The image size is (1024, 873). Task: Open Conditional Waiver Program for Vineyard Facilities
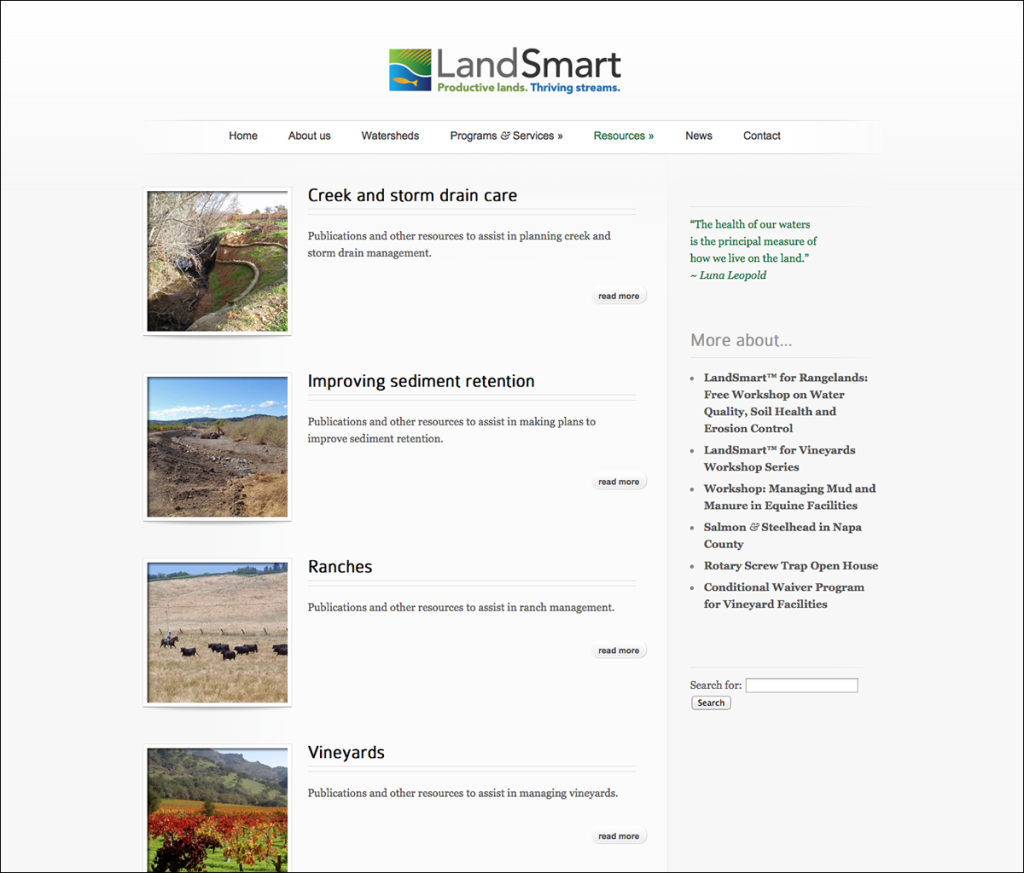click(x=784, y=595)
